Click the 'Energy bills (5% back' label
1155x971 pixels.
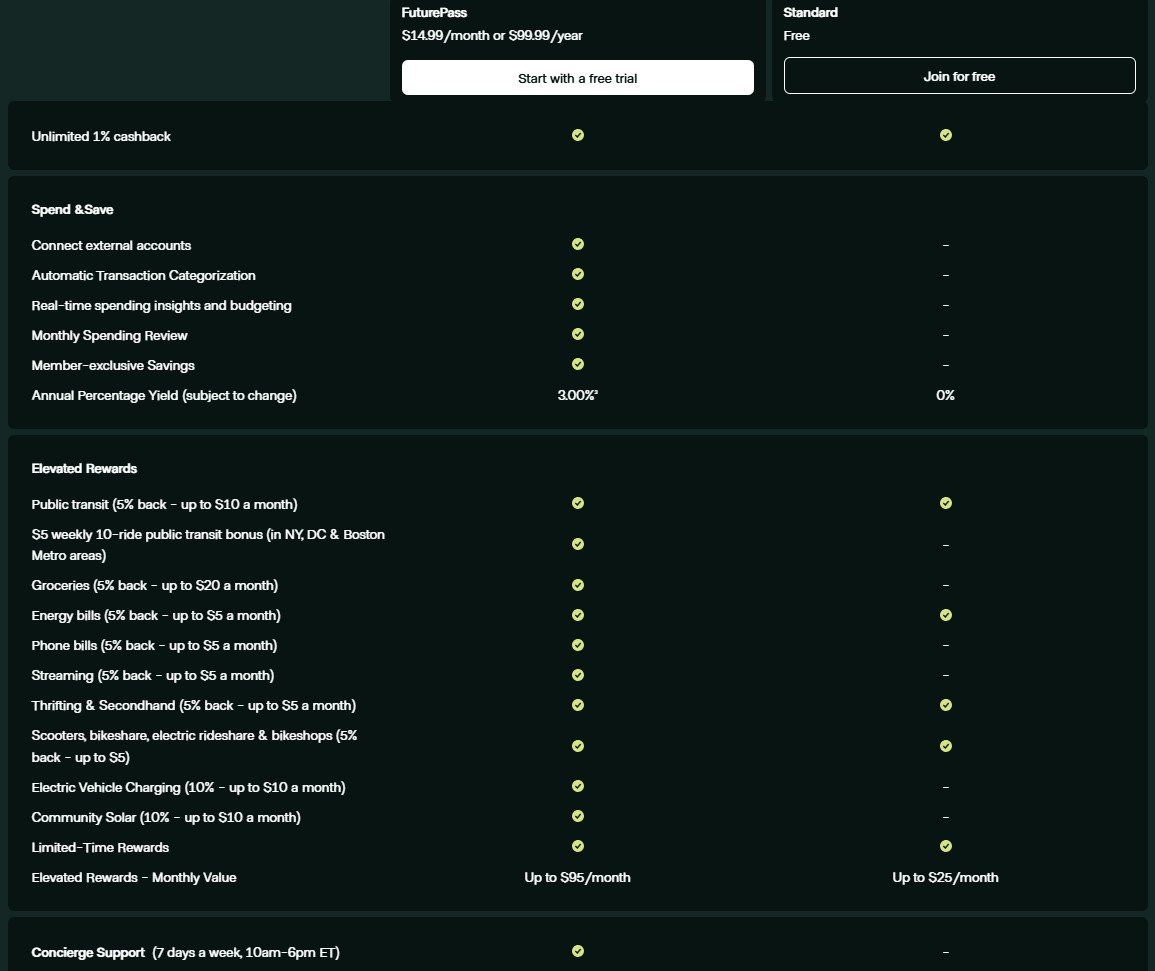[x=156, y=616]
